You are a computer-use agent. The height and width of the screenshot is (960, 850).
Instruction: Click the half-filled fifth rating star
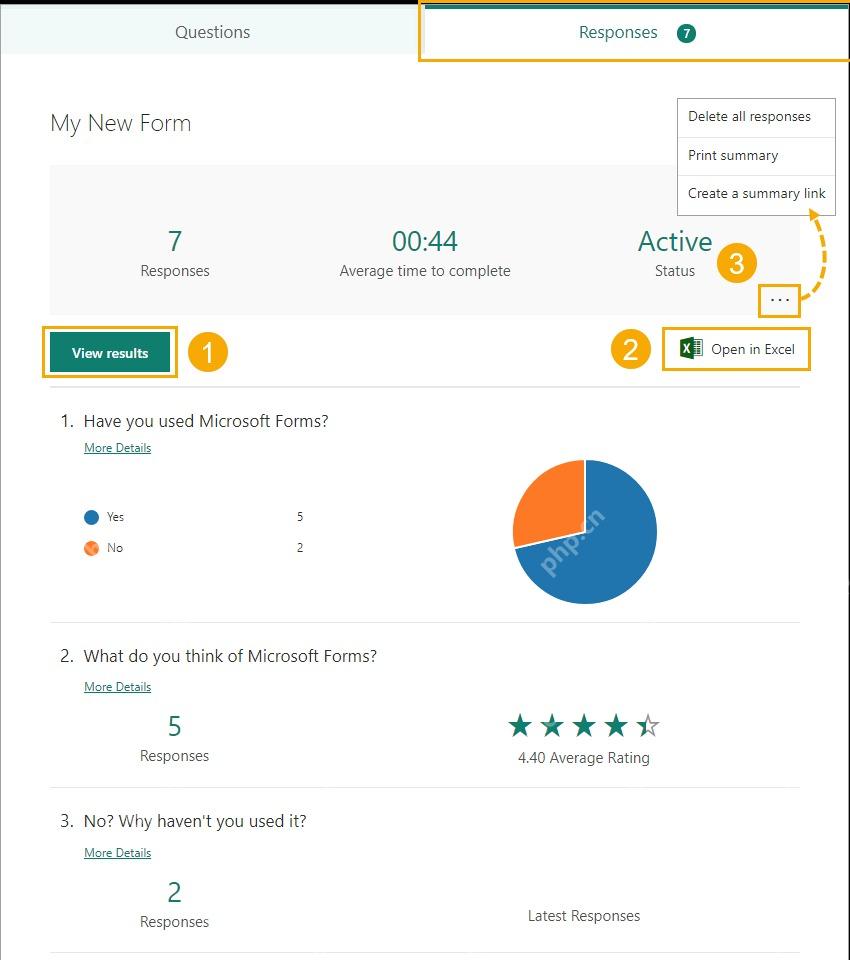(x=647, y=726)
